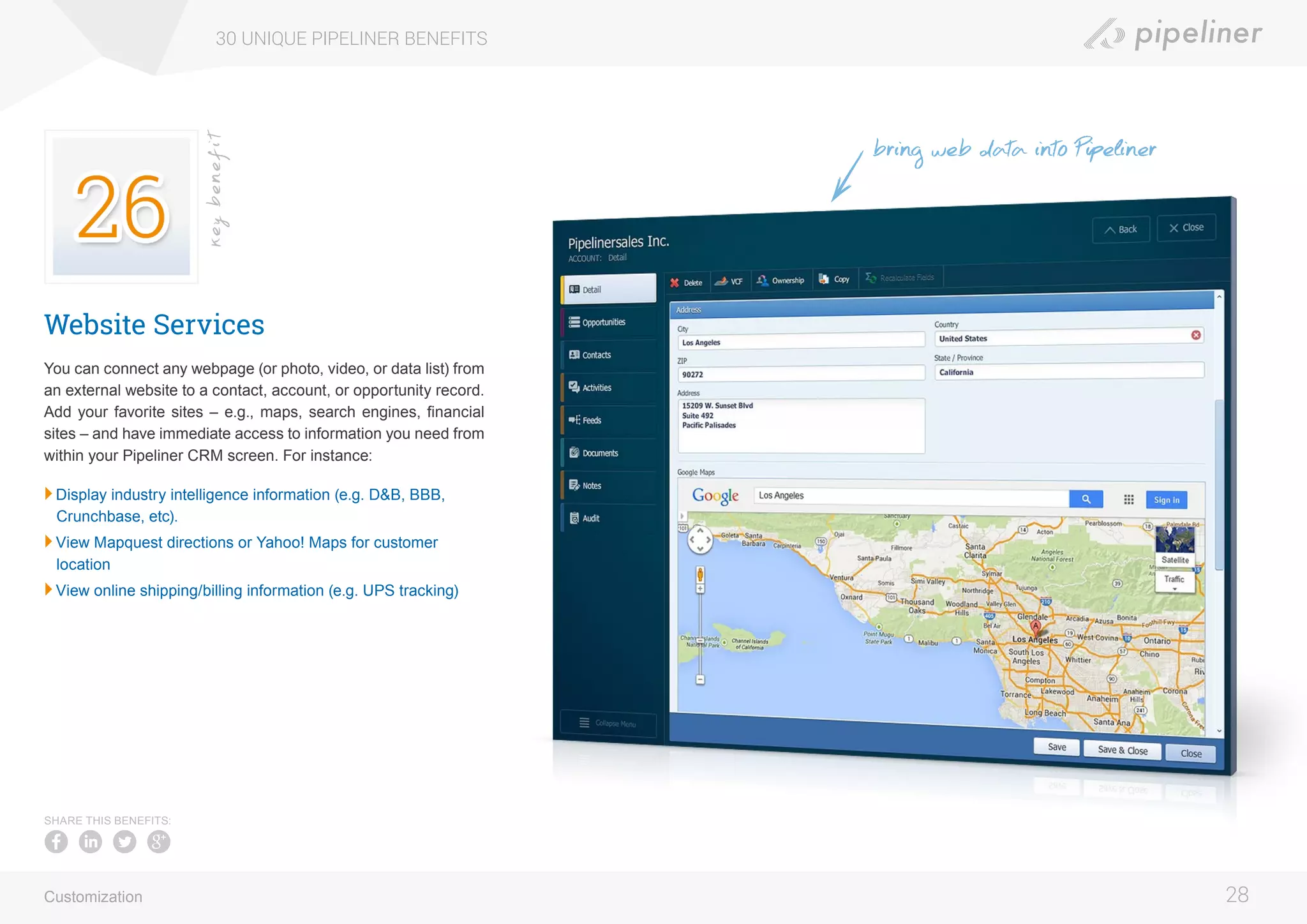The height and width of the screenshot is (924, 1307).
Task: Click the Website Services heading
Action: tap(154, 325)
